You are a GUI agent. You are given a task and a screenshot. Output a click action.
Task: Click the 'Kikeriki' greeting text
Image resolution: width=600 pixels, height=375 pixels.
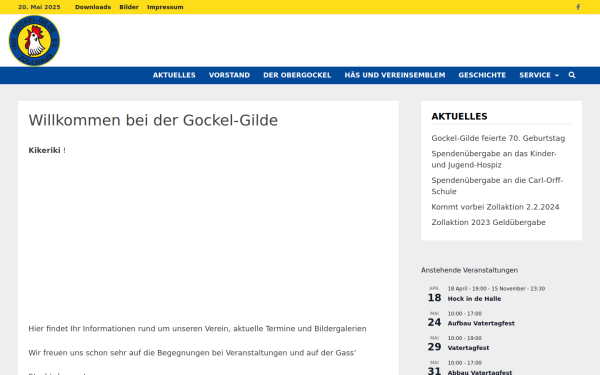[x=44, y=150]
